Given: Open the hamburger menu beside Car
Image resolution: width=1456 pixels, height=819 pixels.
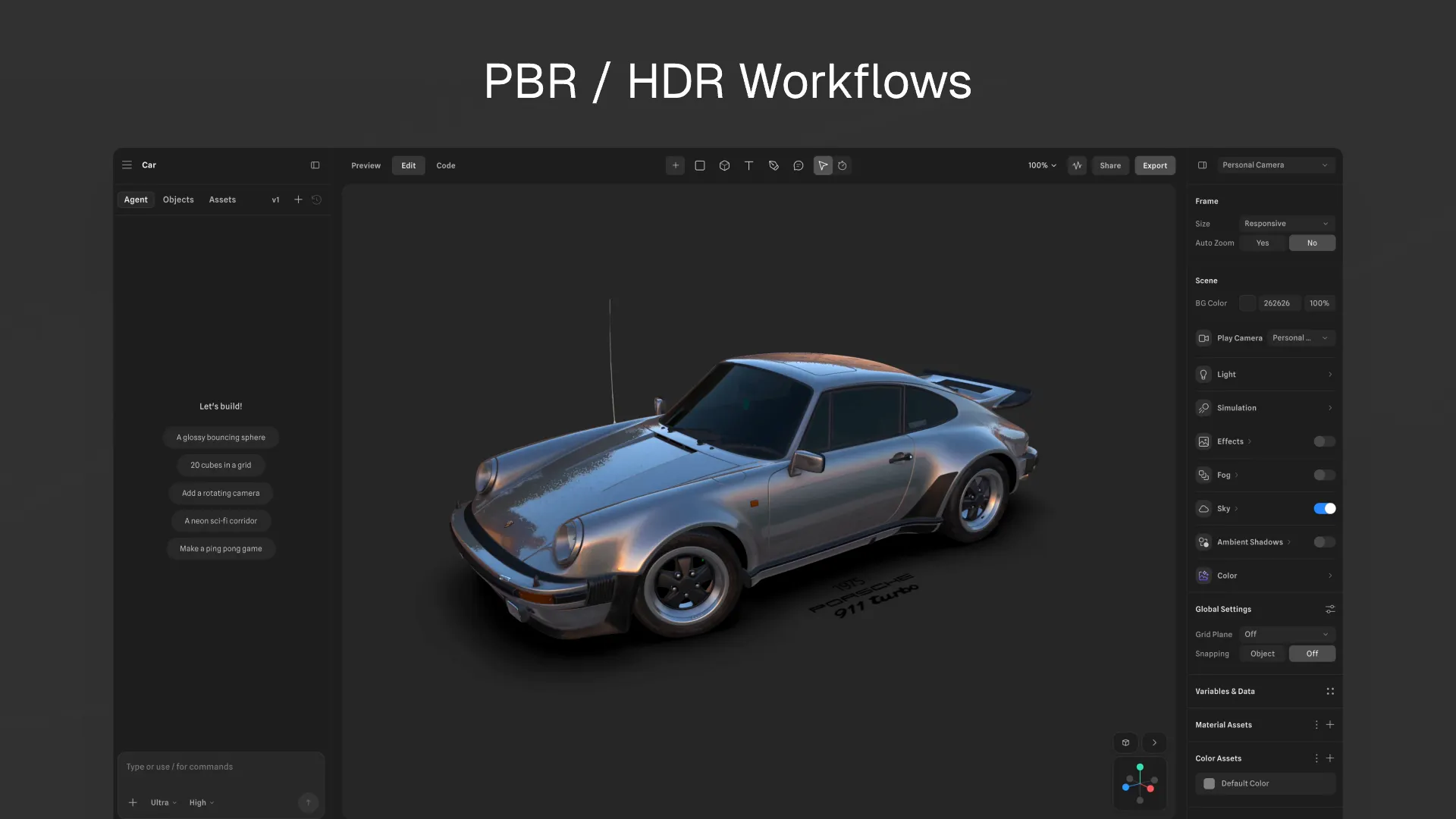Looking at the screenshot, I should coord(127,165).
